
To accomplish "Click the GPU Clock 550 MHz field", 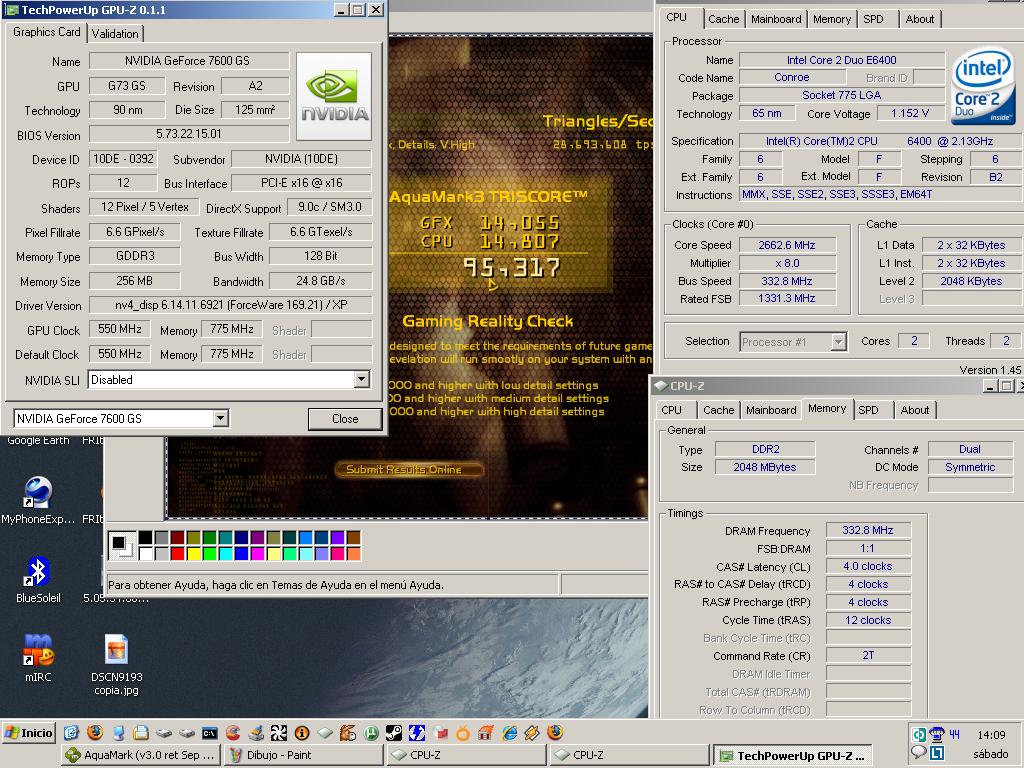I will tap(120, 329).
